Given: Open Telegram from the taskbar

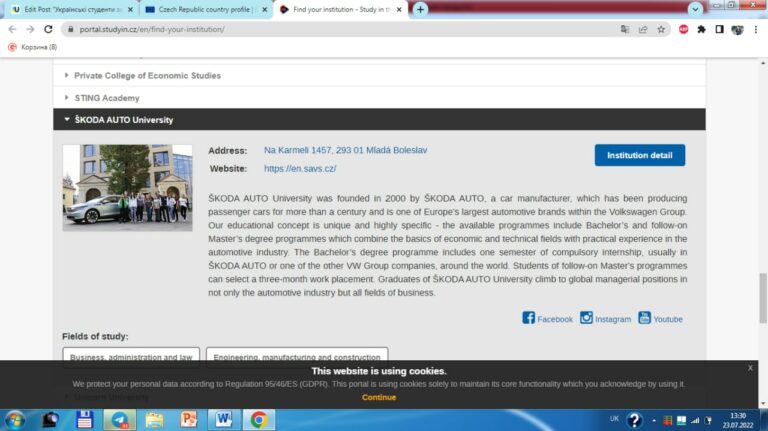Looking at the screenshot, I should 120,420.
